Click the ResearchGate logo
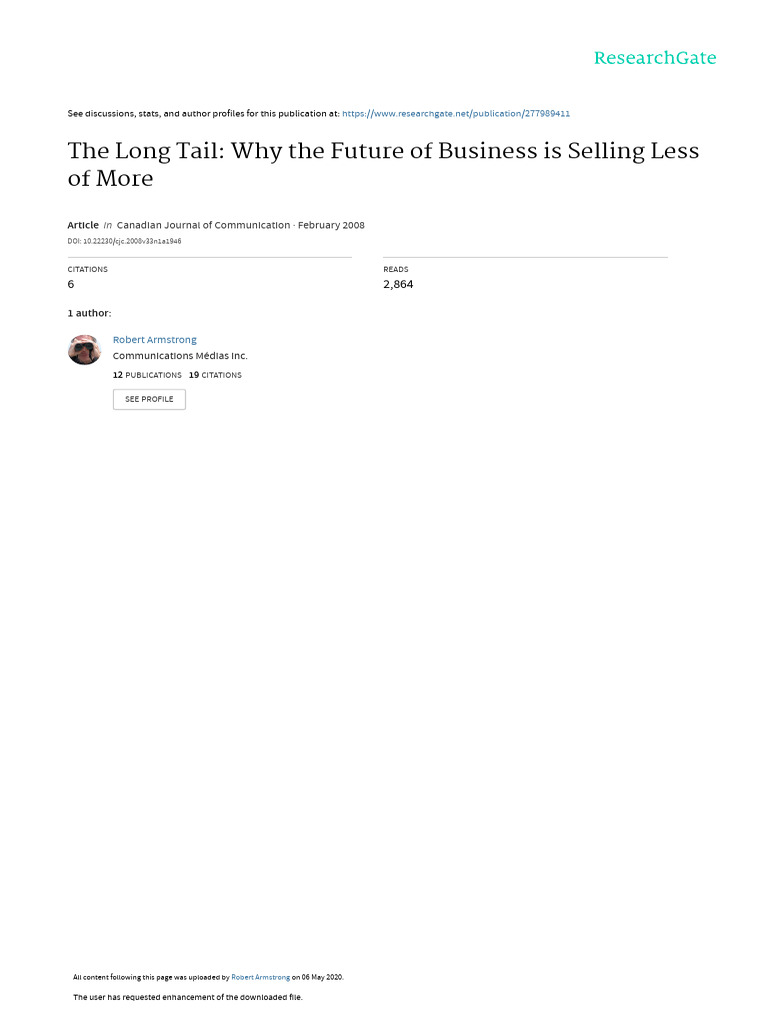 coord(655,58)
